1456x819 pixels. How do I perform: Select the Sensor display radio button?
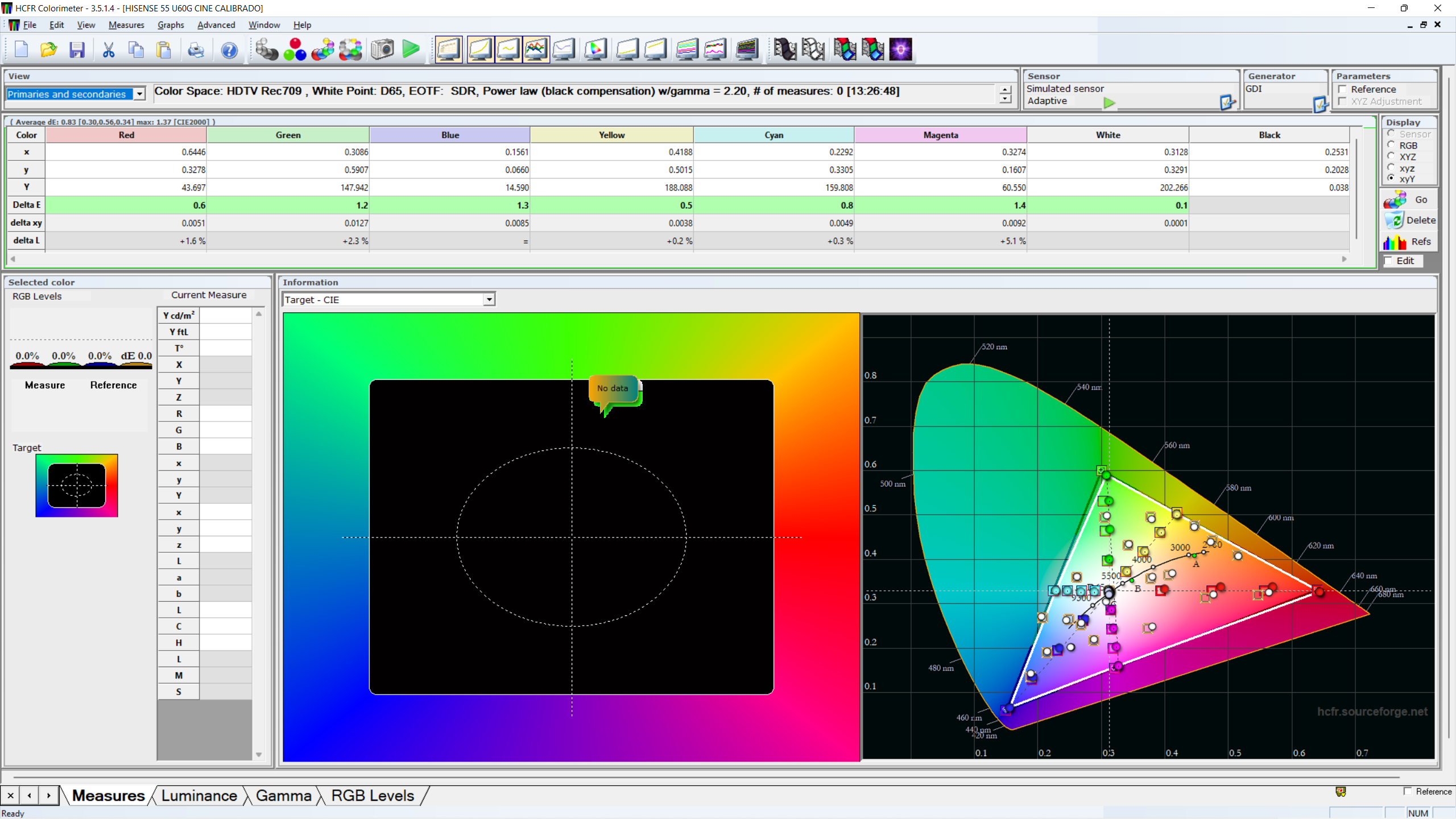1391,134
